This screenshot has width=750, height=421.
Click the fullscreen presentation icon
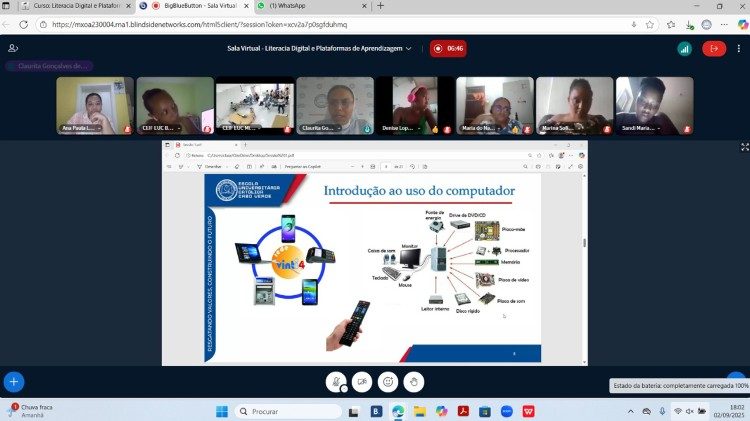(744, 147)
